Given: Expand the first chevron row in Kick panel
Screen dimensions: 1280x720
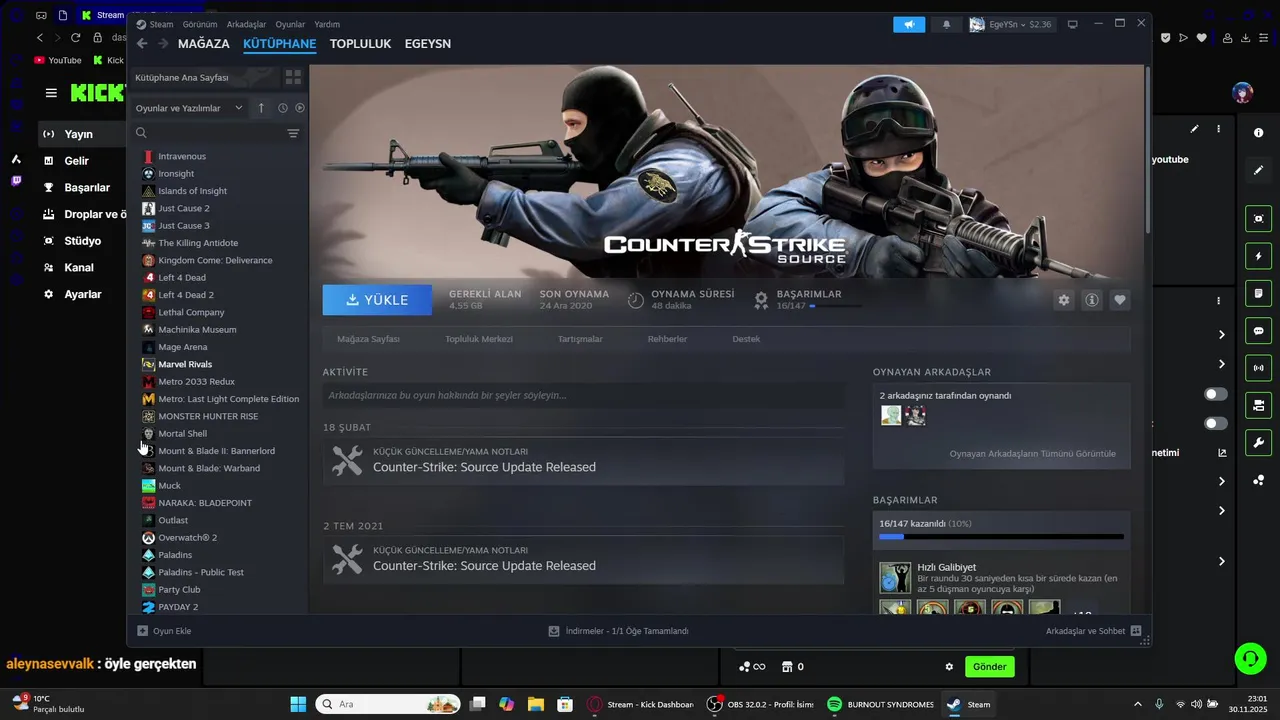Looking at the screenshot, I should point(1221,335).
